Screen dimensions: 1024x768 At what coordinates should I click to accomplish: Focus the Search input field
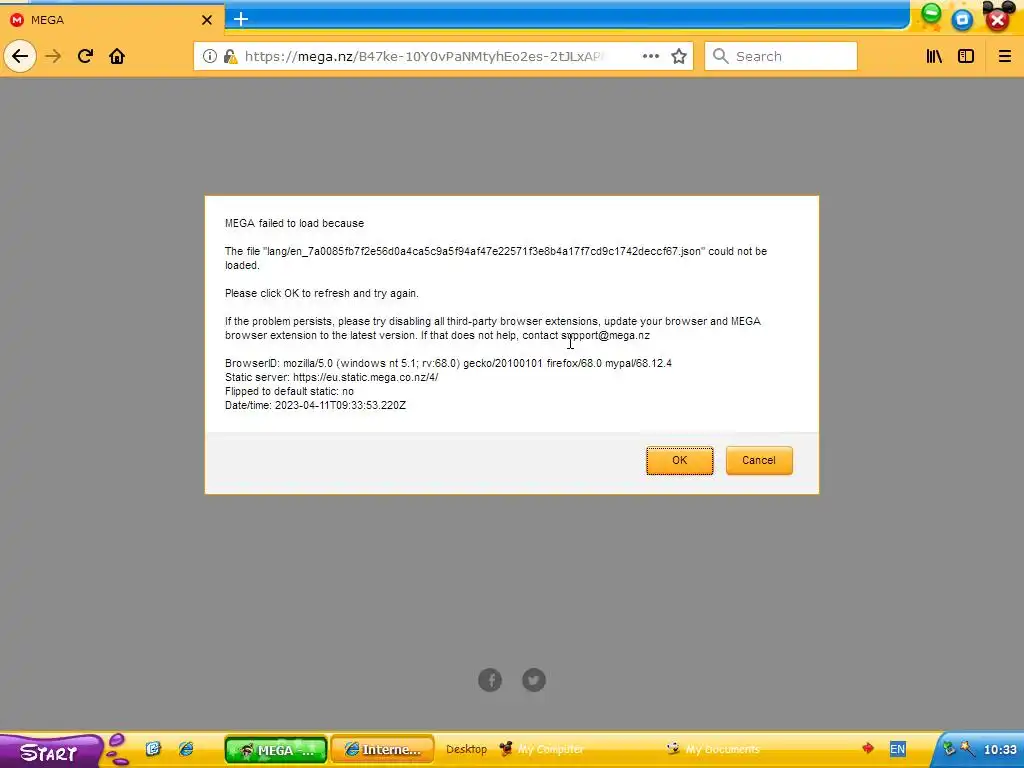[x=780, y=56]
